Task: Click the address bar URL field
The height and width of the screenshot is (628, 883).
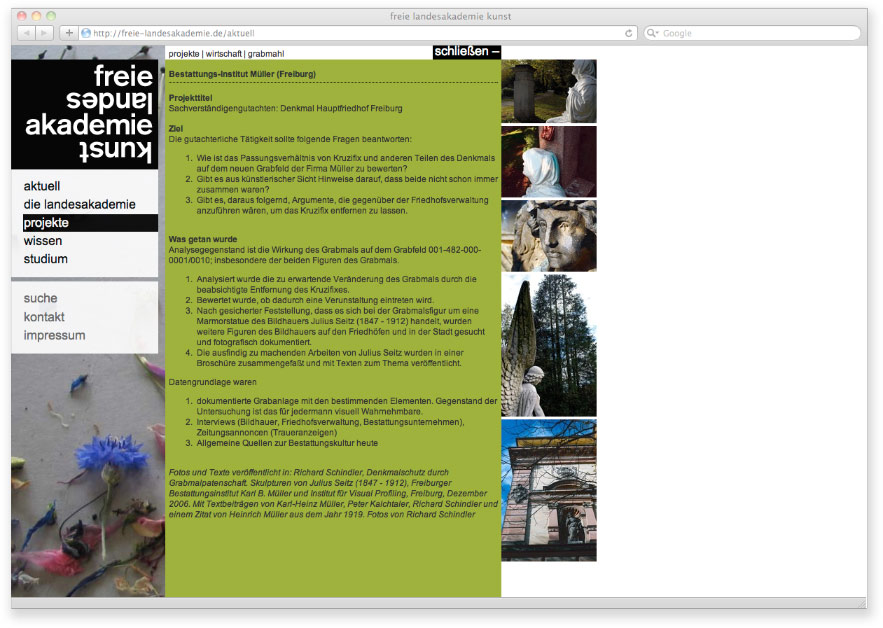Action: point(350,33)
